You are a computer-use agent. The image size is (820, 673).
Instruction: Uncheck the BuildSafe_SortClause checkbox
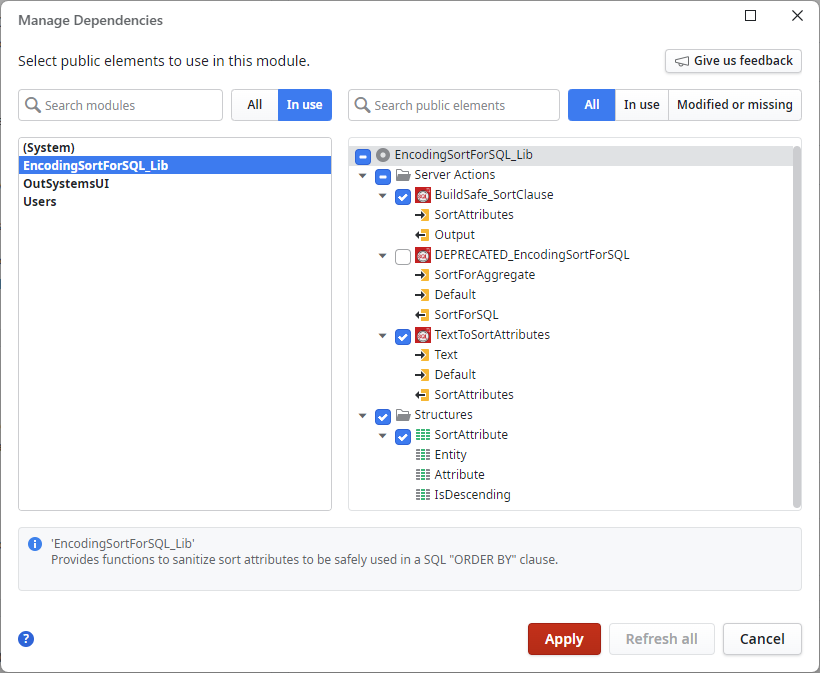click(403, 196)
